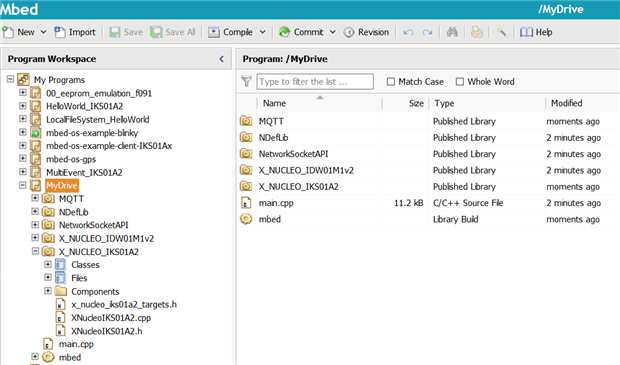This screenshot has width=620, height=365.
Task: Click the binoculars Find icon
Action: click(x=452, y=32)
